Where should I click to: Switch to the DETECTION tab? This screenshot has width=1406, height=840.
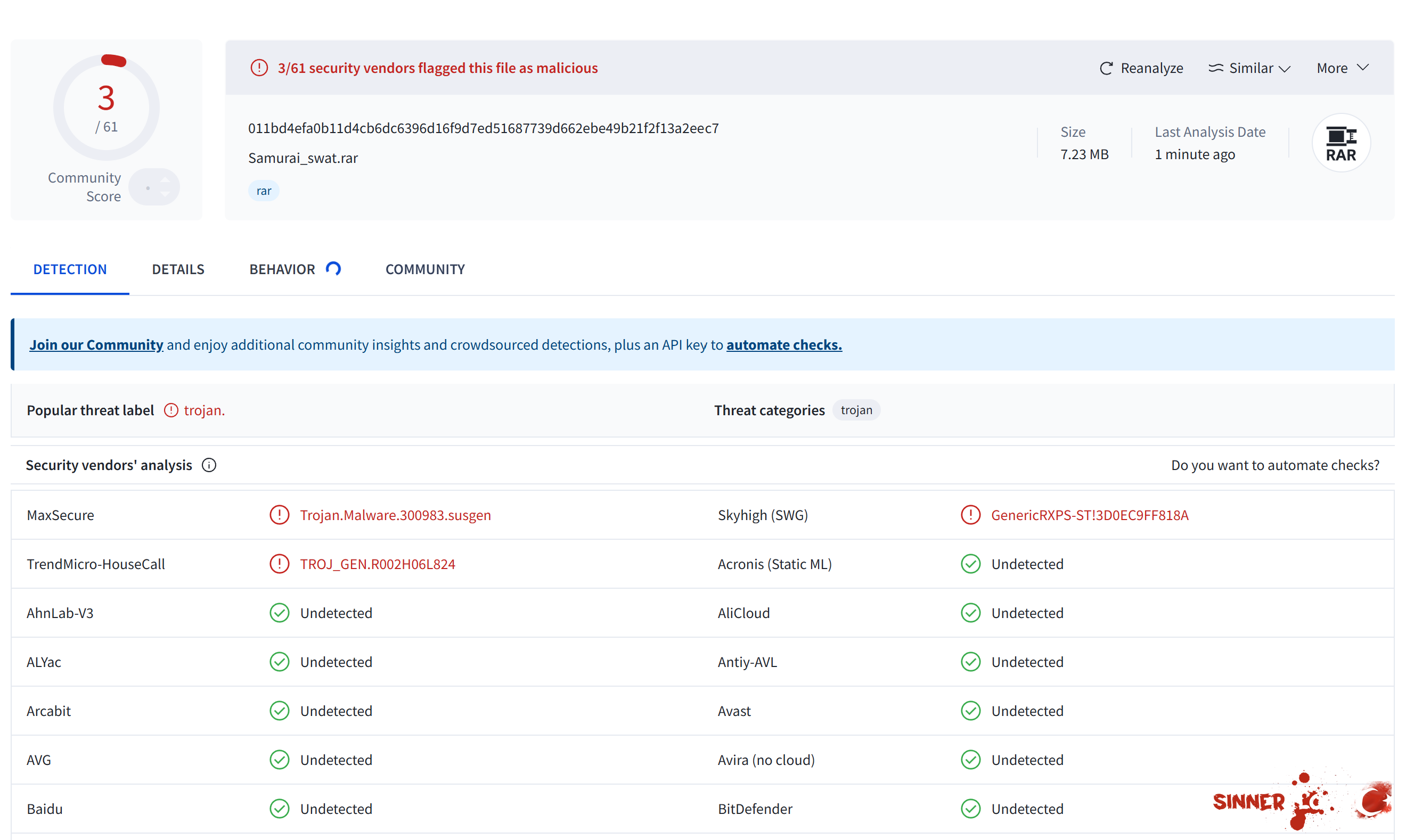(x=70, y=269)
